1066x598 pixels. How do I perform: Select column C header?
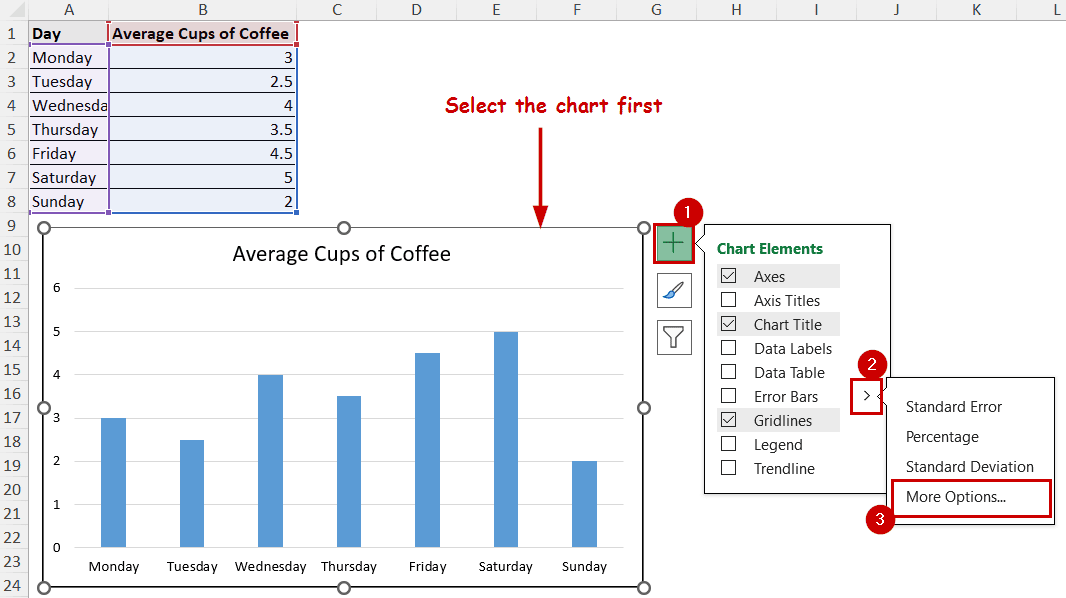(337, 10)
